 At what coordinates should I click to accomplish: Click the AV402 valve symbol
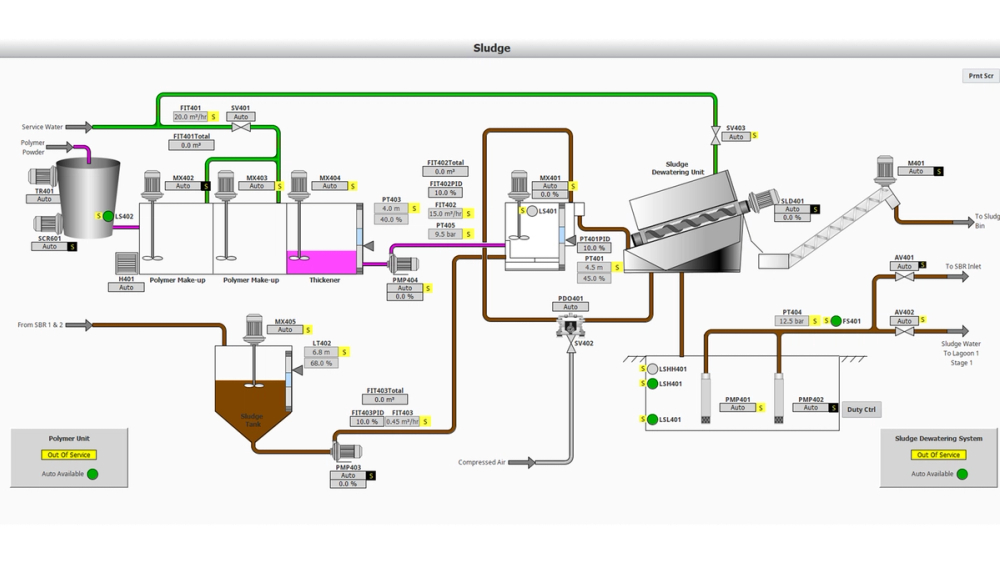tap(904, 332)
